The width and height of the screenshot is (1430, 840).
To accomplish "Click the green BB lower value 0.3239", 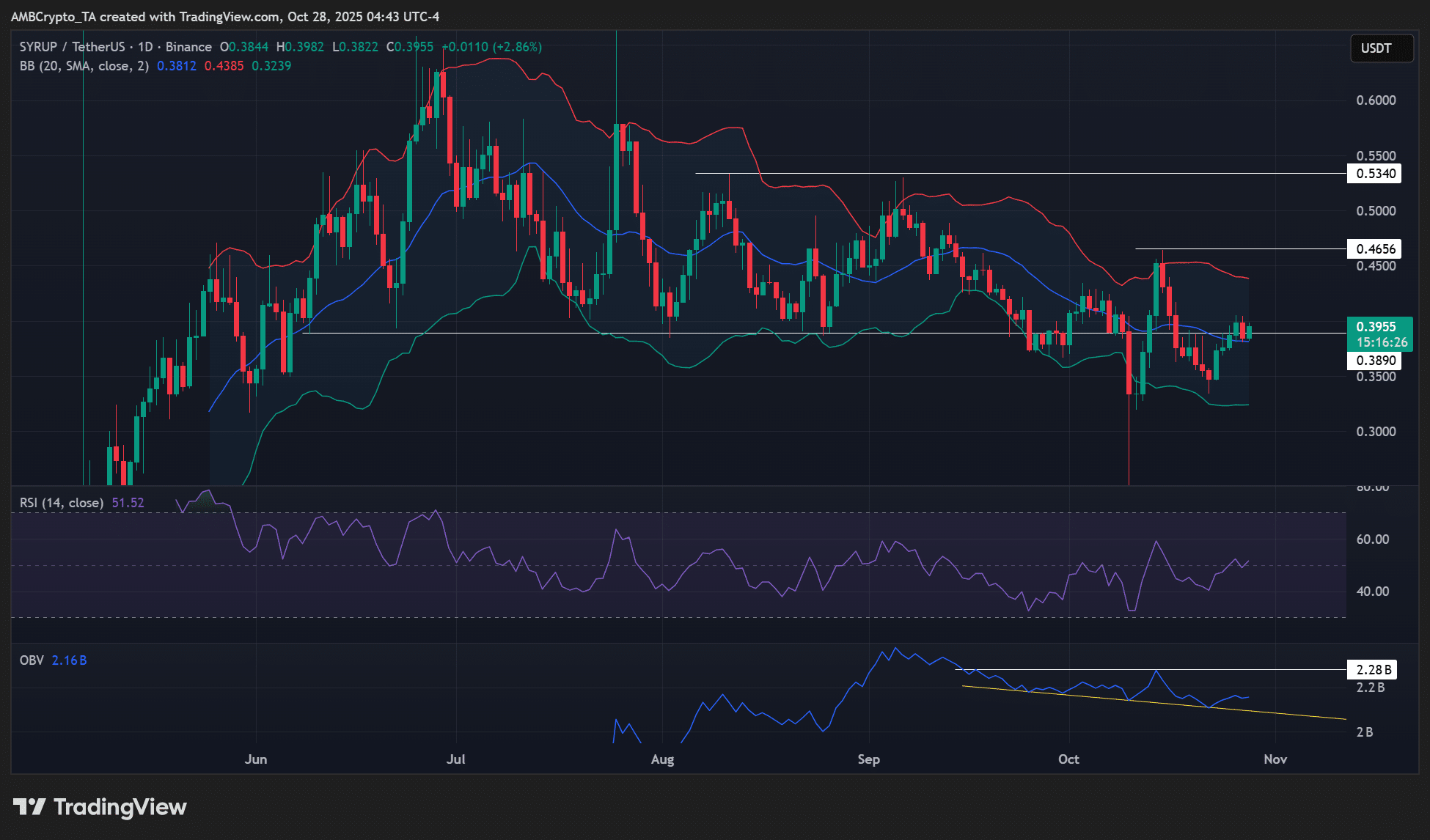I will (x=271, y=66).
